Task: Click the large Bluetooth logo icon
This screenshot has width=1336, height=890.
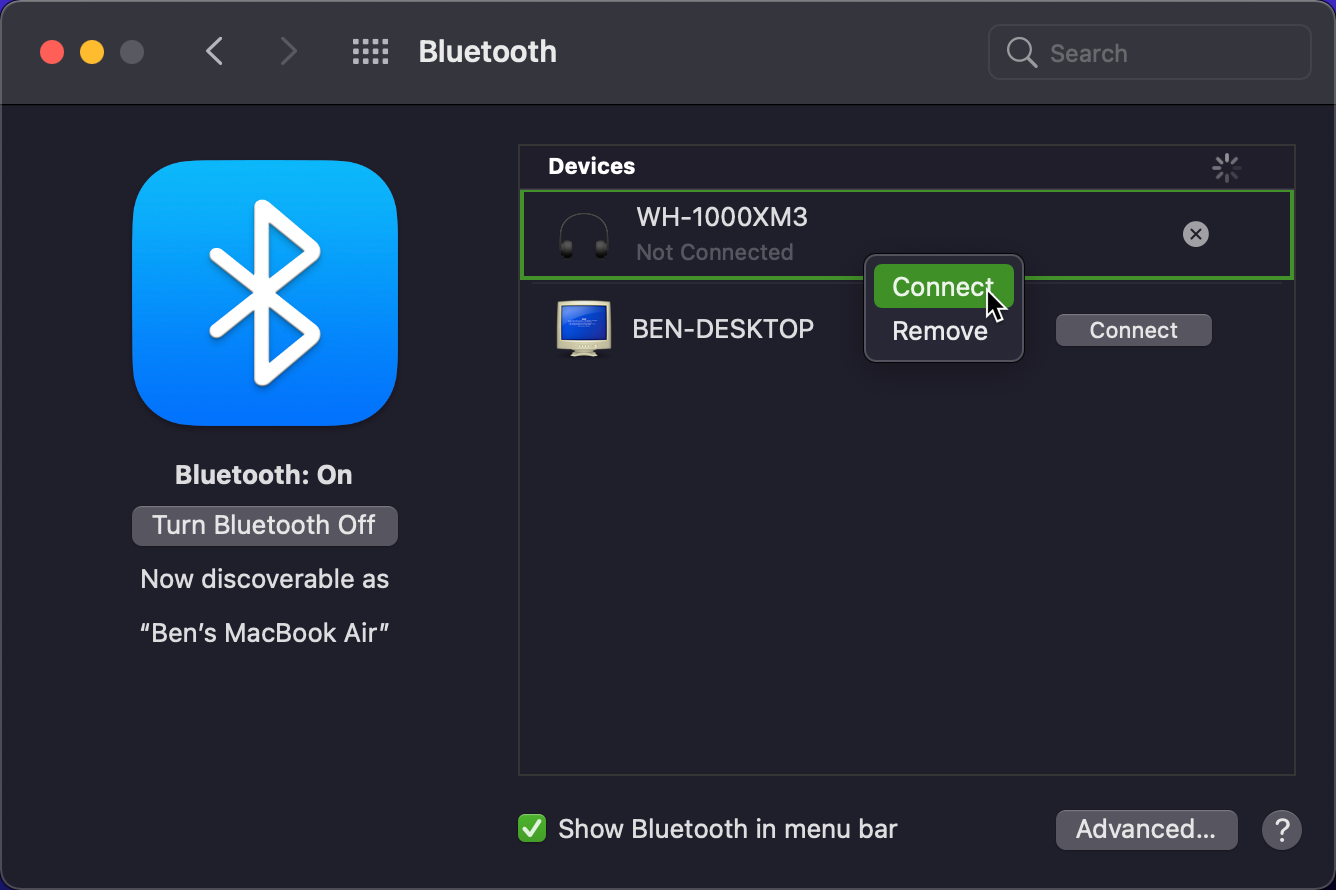Action: coord(264,294)
